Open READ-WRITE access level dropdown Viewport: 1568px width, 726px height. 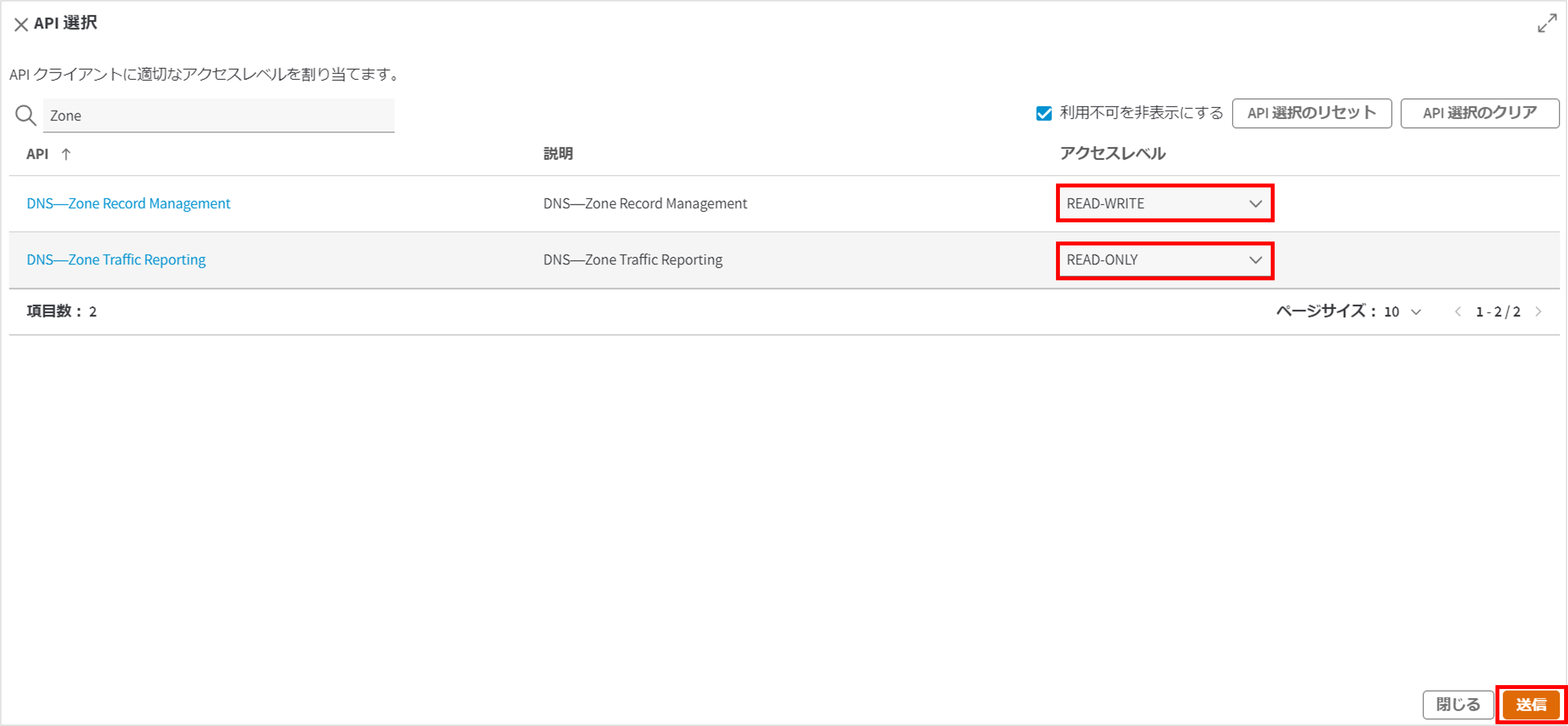click(1164, 203)
